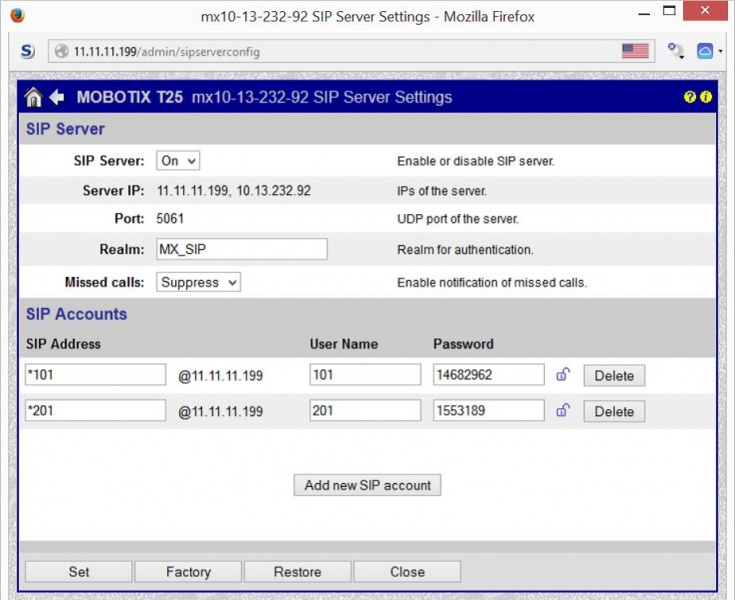This screenshot has height=600, width=735.
Task: Click password field containing 14682962
Action: (488, 375)
